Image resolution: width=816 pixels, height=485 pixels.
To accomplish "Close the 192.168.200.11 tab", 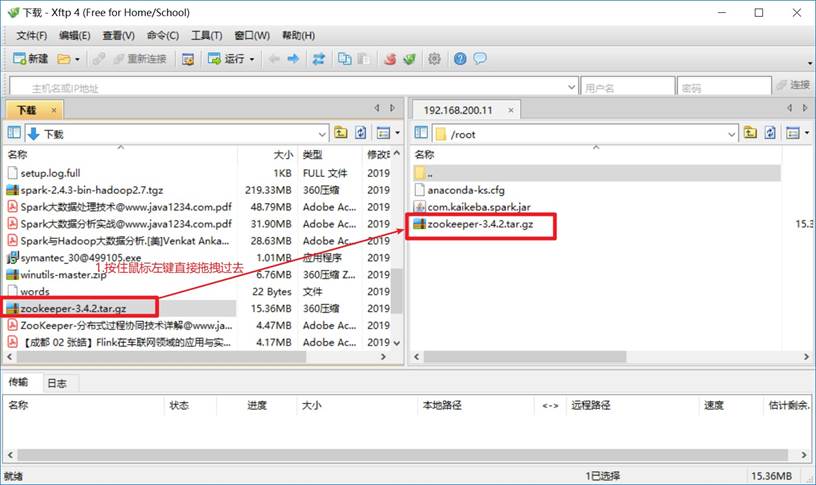I will point(511,110).
